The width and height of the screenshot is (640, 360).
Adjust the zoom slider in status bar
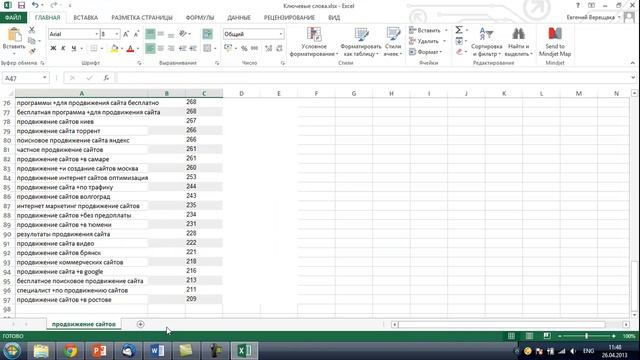click(587, 336)
